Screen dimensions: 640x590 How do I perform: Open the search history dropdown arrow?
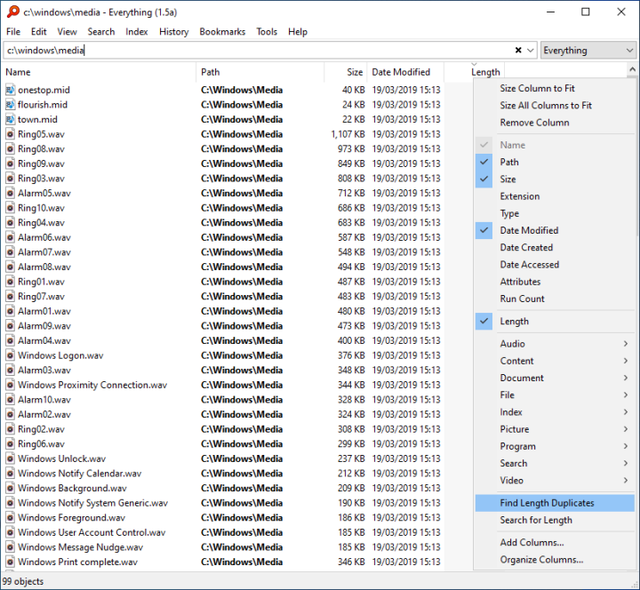tap(530, 50)
